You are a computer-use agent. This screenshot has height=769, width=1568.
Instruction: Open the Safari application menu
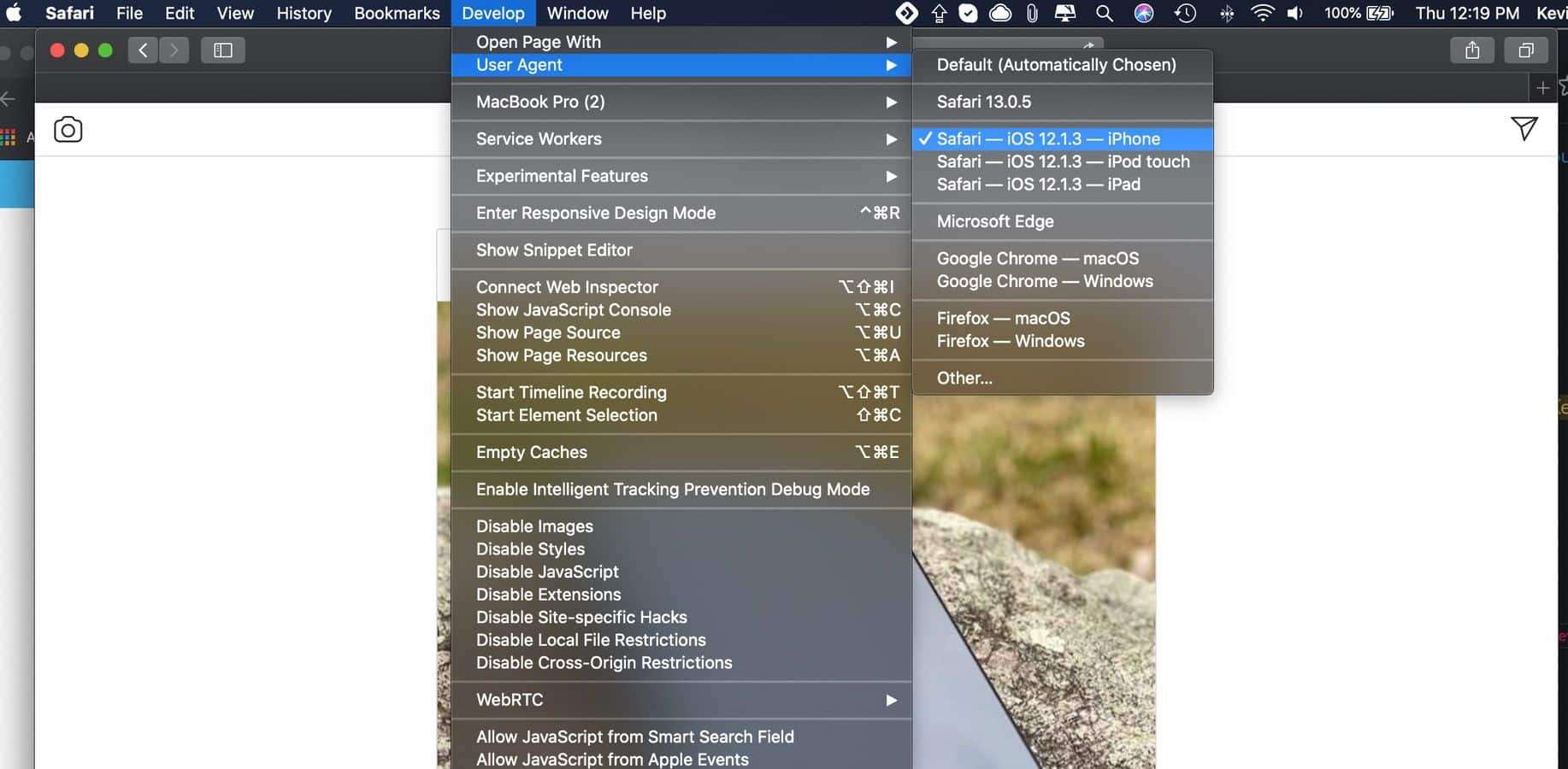(69, 13)
